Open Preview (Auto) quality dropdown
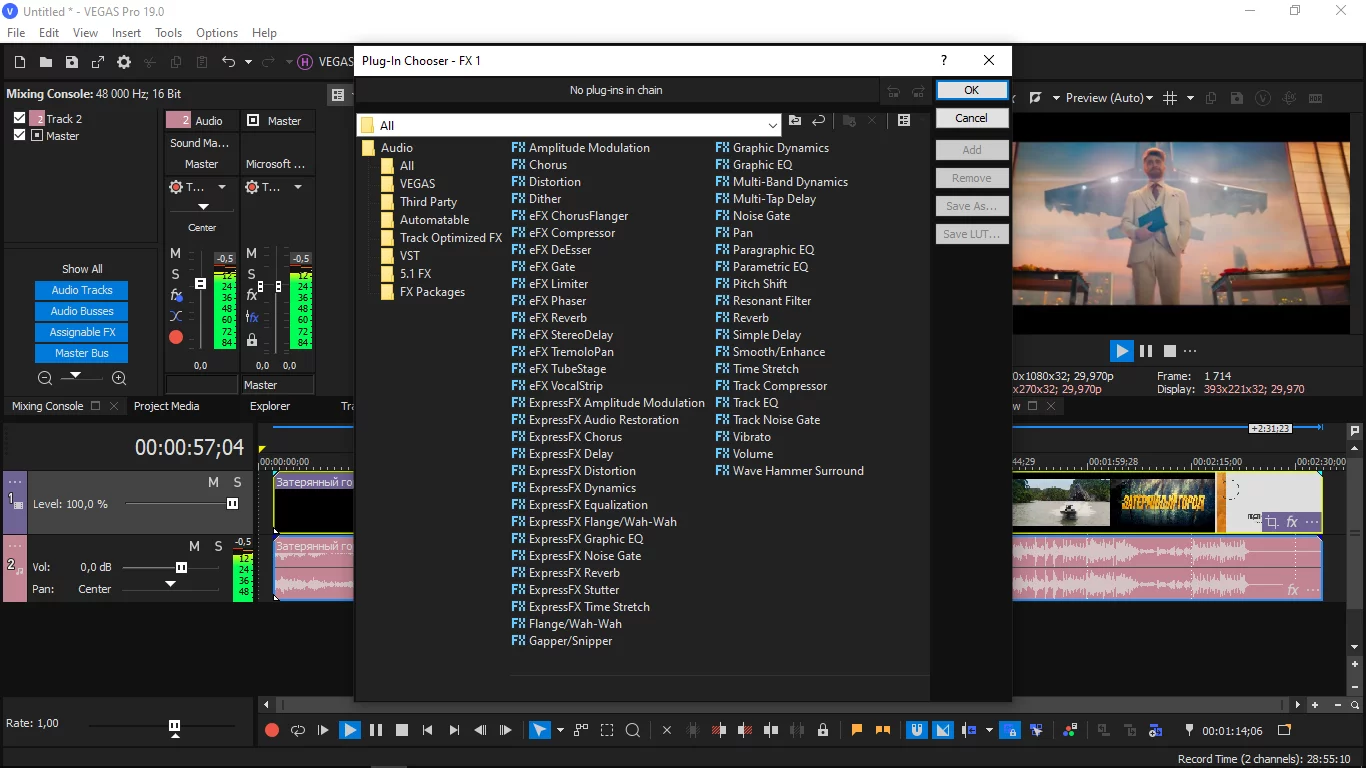The width and height of the screenshot is (1366, 768). click(1109, 98)
